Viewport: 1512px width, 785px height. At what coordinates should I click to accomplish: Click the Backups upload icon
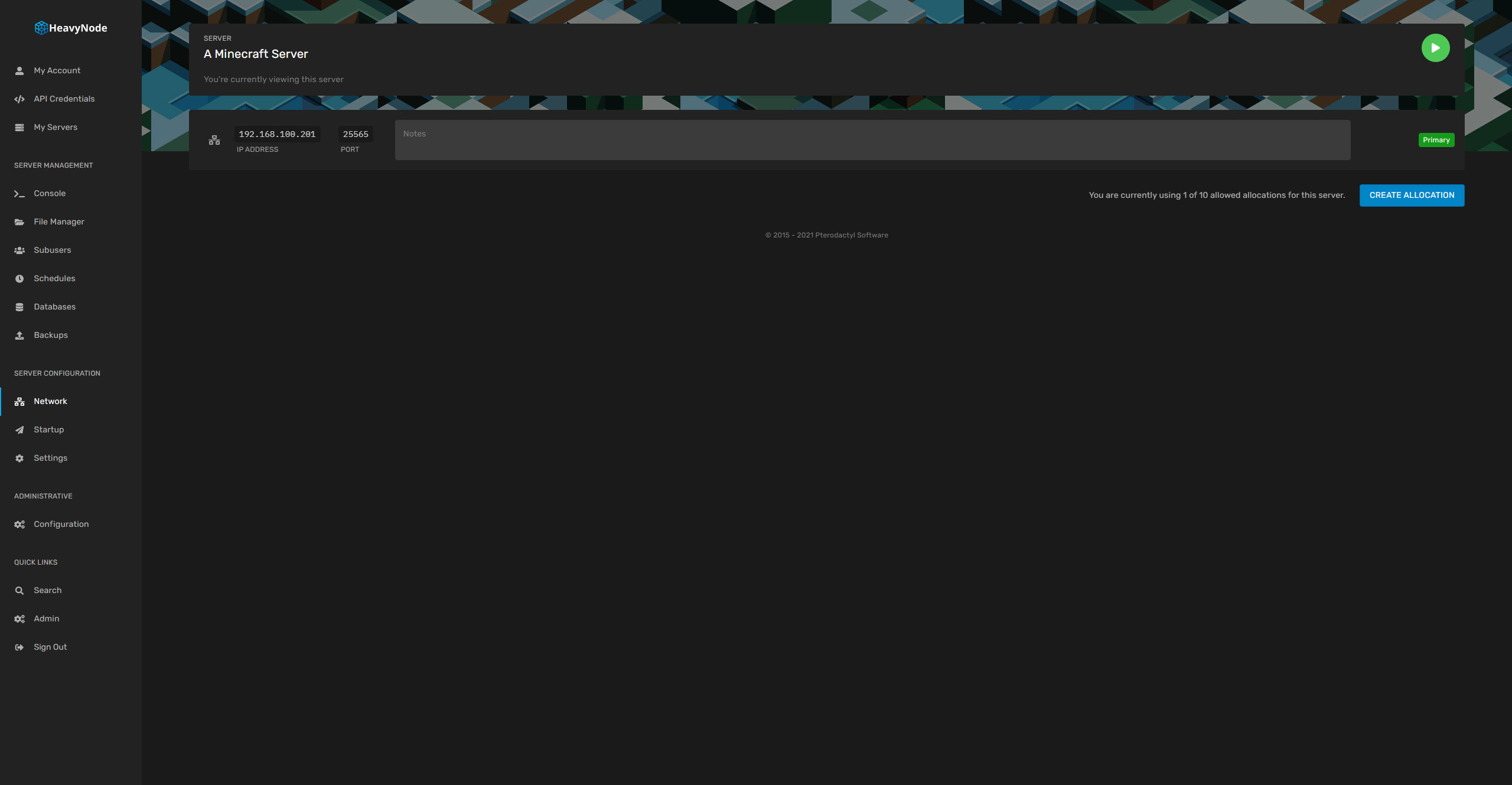19,335
